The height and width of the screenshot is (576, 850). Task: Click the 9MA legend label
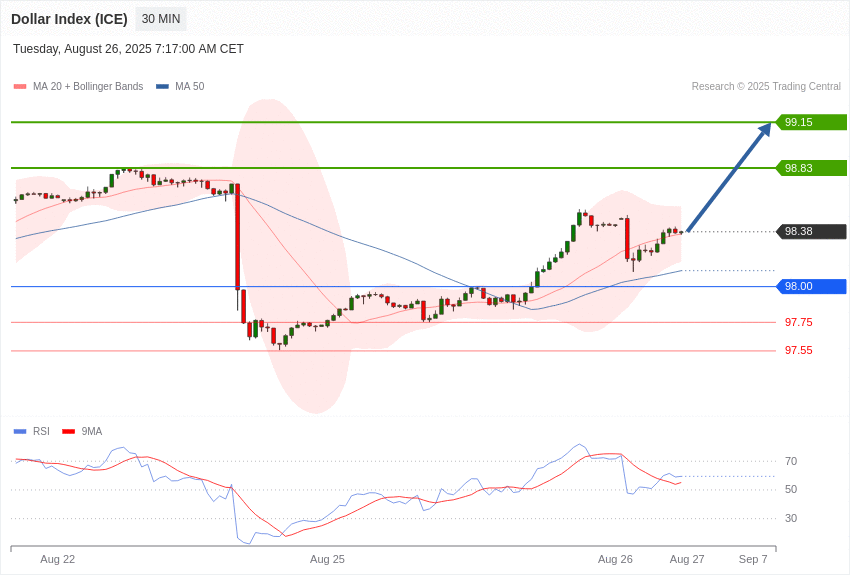click(x=92, y=431)
